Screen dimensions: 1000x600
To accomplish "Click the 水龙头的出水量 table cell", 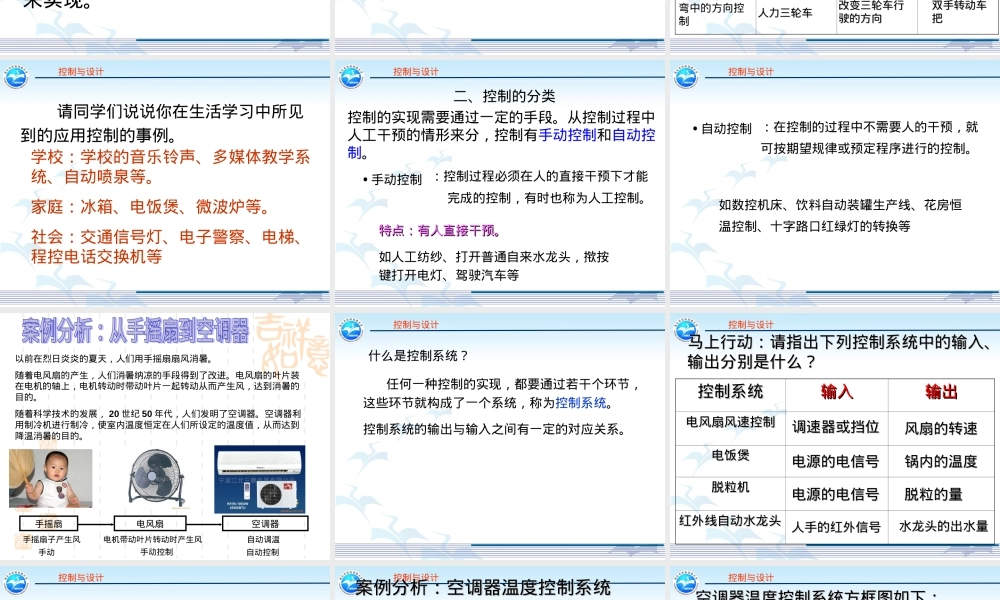I will (943, 526).
